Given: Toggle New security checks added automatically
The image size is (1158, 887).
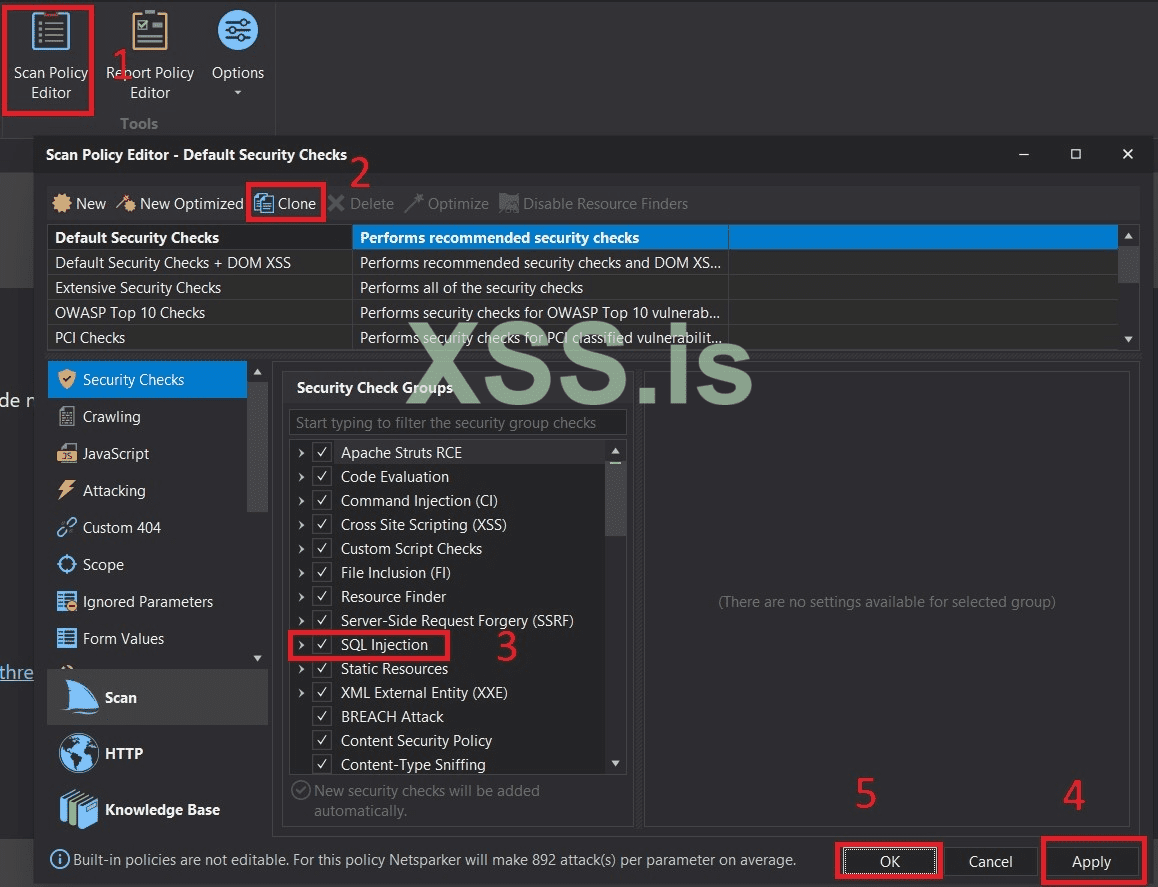Looking at the screenshot, I should (x=301, y=790).
